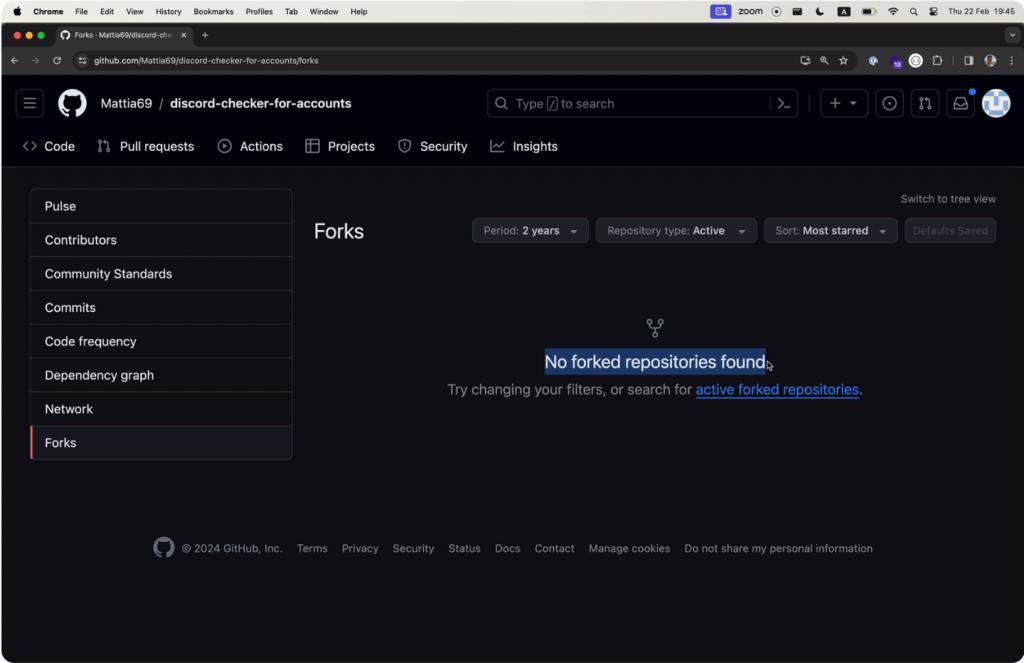Image resolution: width=1024 pixels, height=663 pixels.
Task: Open Chrome's extensions puzzle icon
Action: pyautogui.click(x=937, y=60)
